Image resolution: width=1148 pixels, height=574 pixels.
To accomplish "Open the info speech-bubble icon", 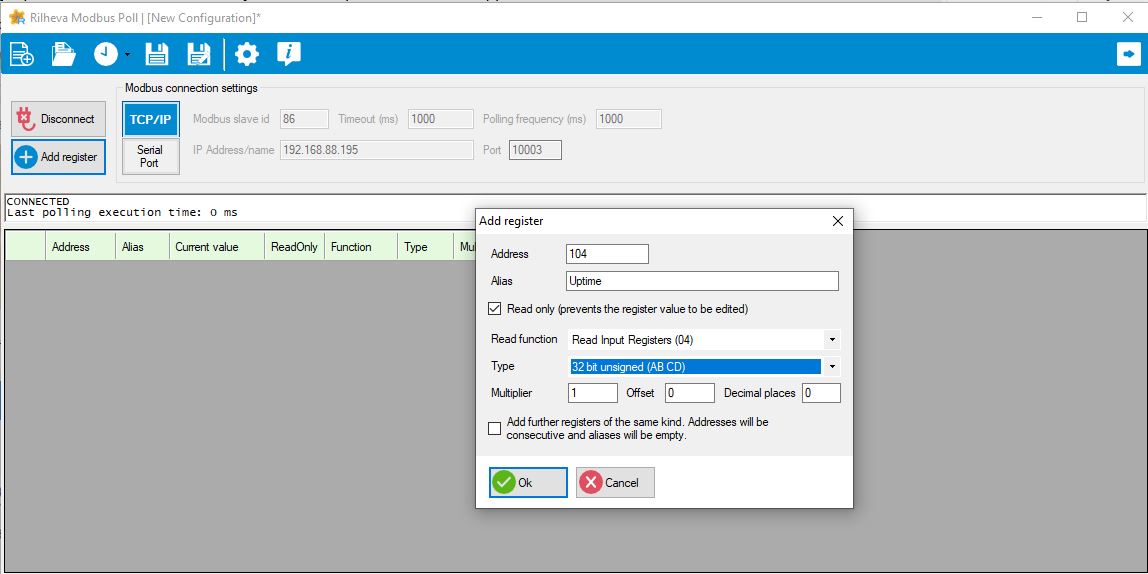I will 289,54.
